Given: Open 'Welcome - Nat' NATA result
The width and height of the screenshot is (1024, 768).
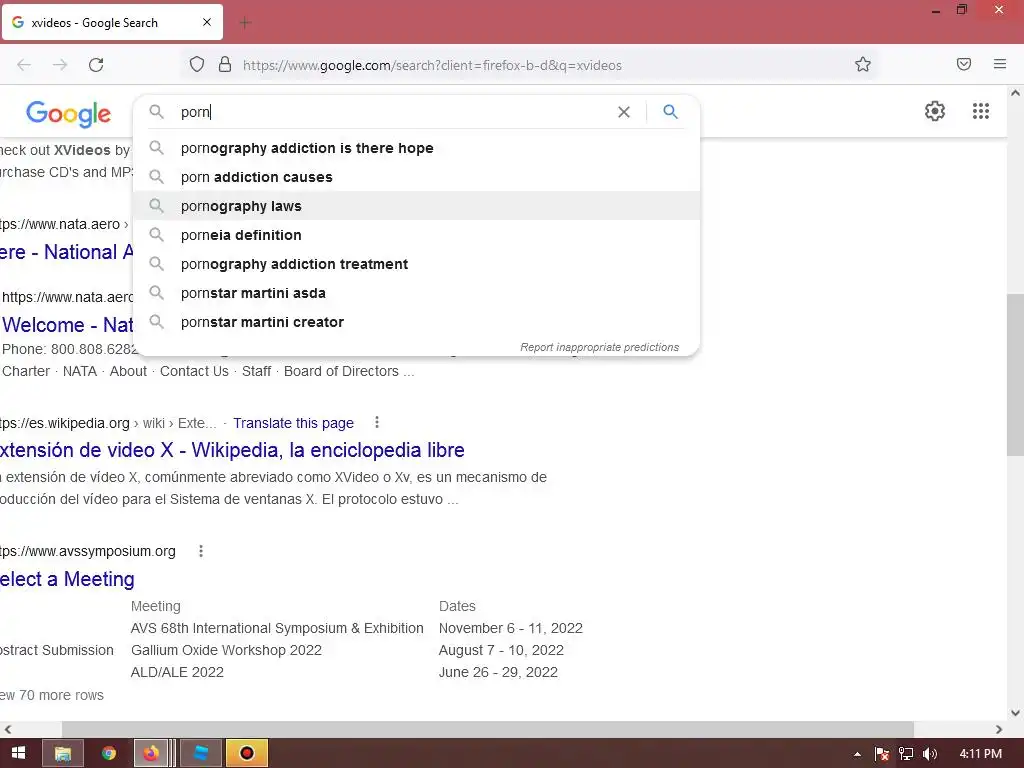Looking at the screenshot, I should click(x=67, y=325).
